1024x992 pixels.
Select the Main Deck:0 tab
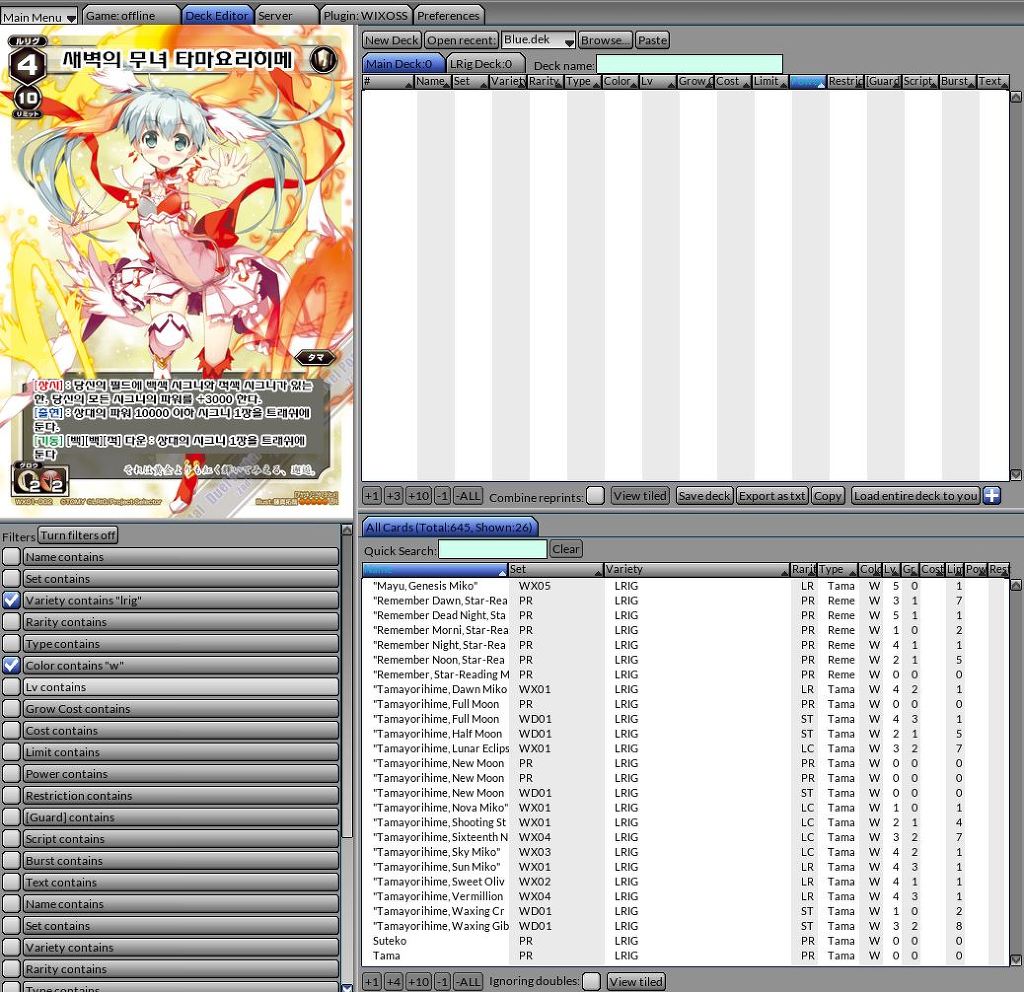403,63
